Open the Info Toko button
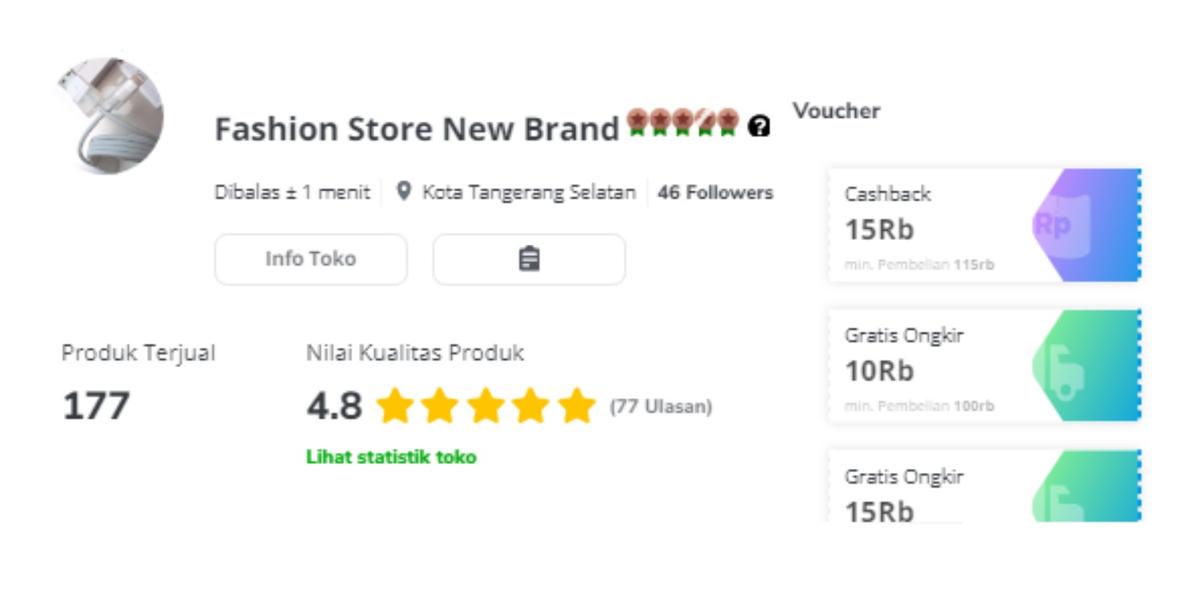The width and height of the screenshot is (1200, 600). pos(311,259)
